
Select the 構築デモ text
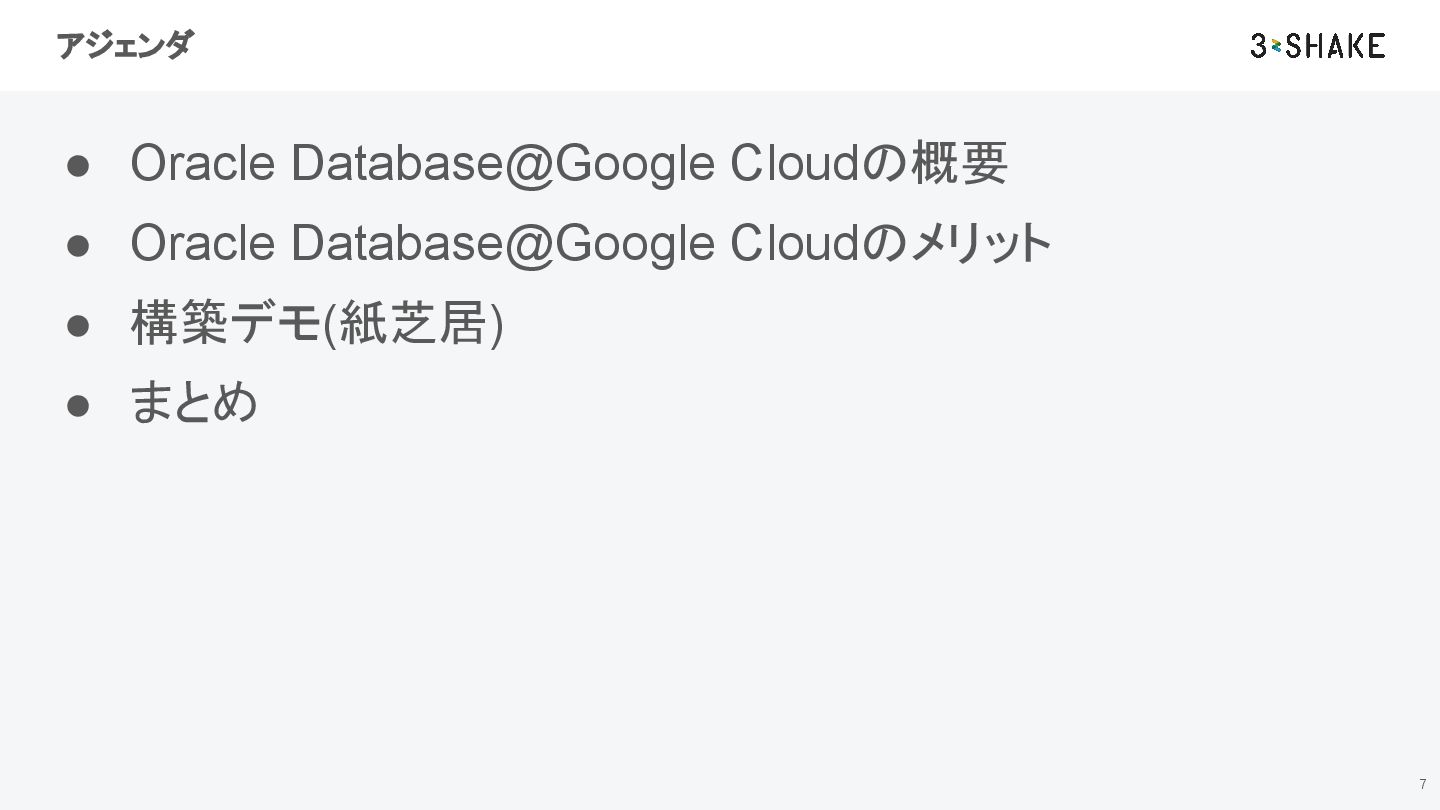[224, 324]
